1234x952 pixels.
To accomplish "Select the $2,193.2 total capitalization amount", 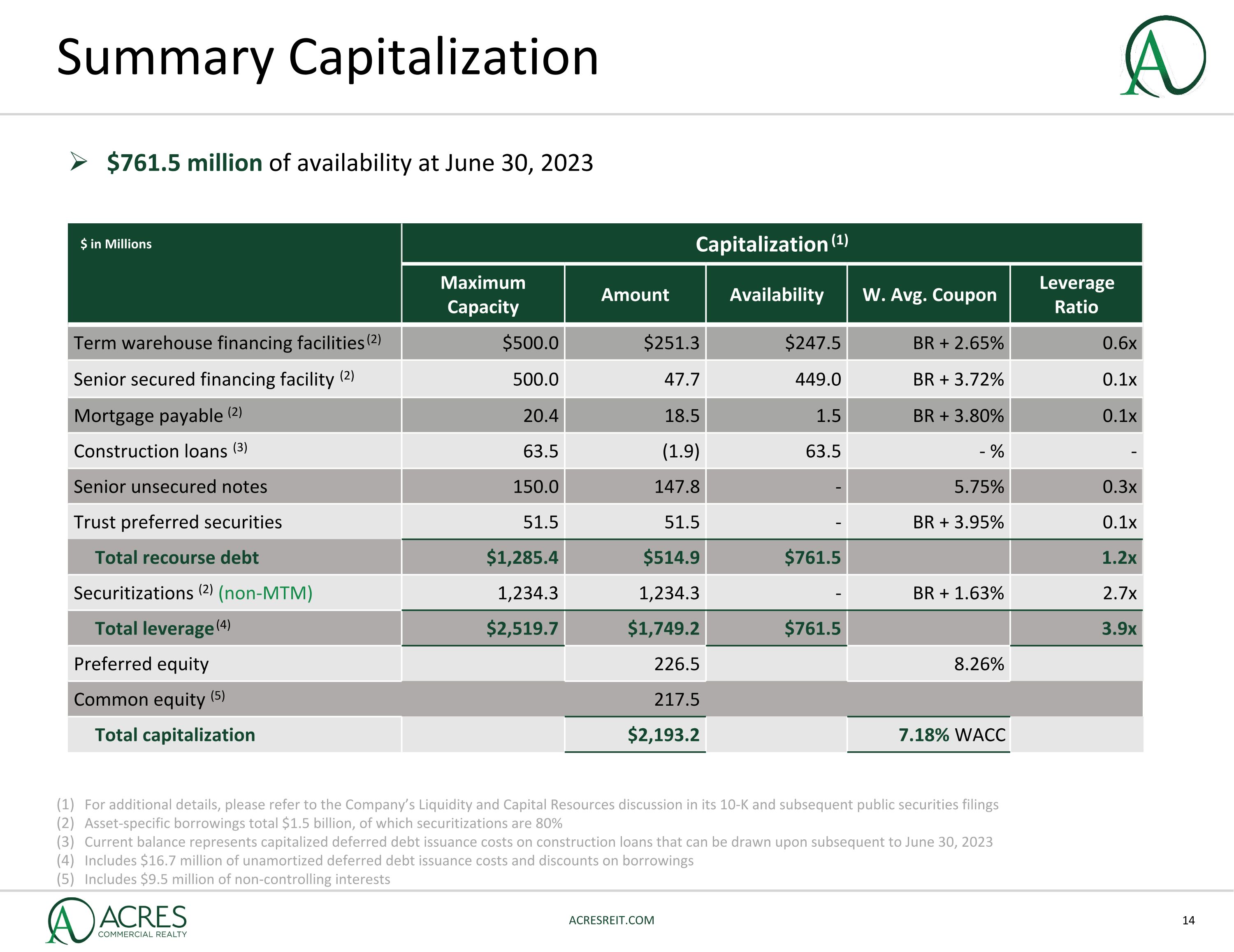I will click(663, 735).
